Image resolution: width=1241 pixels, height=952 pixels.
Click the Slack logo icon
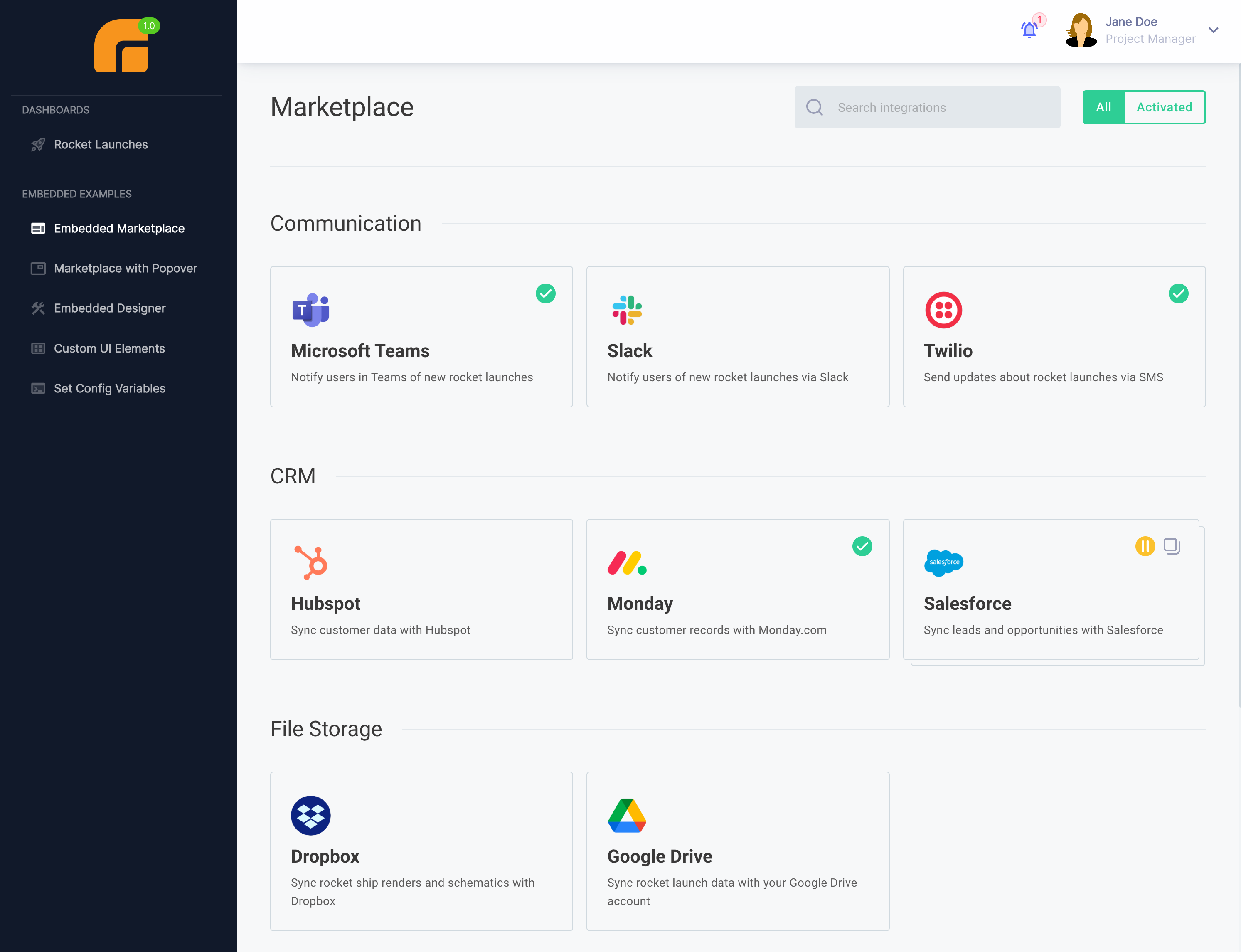click(627, 309)
